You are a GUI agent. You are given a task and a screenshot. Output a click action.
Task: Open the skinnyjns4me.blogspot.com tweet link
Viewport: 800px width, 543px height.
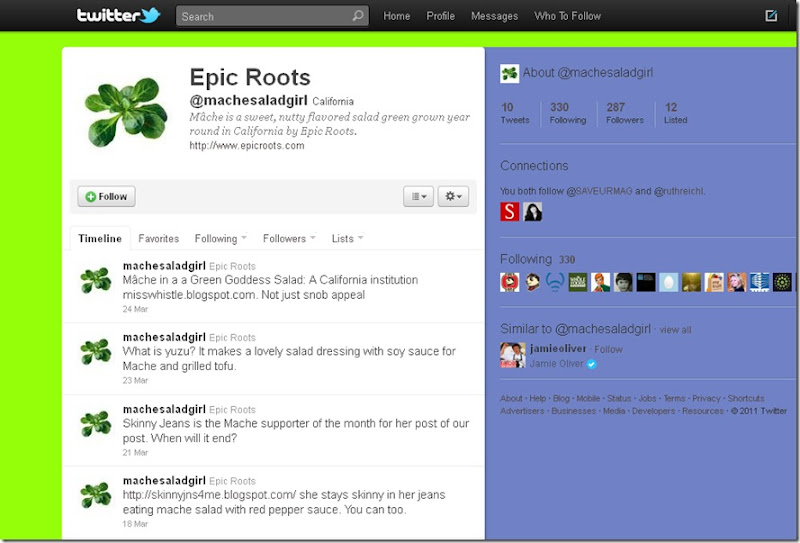(x=209, y=495)
